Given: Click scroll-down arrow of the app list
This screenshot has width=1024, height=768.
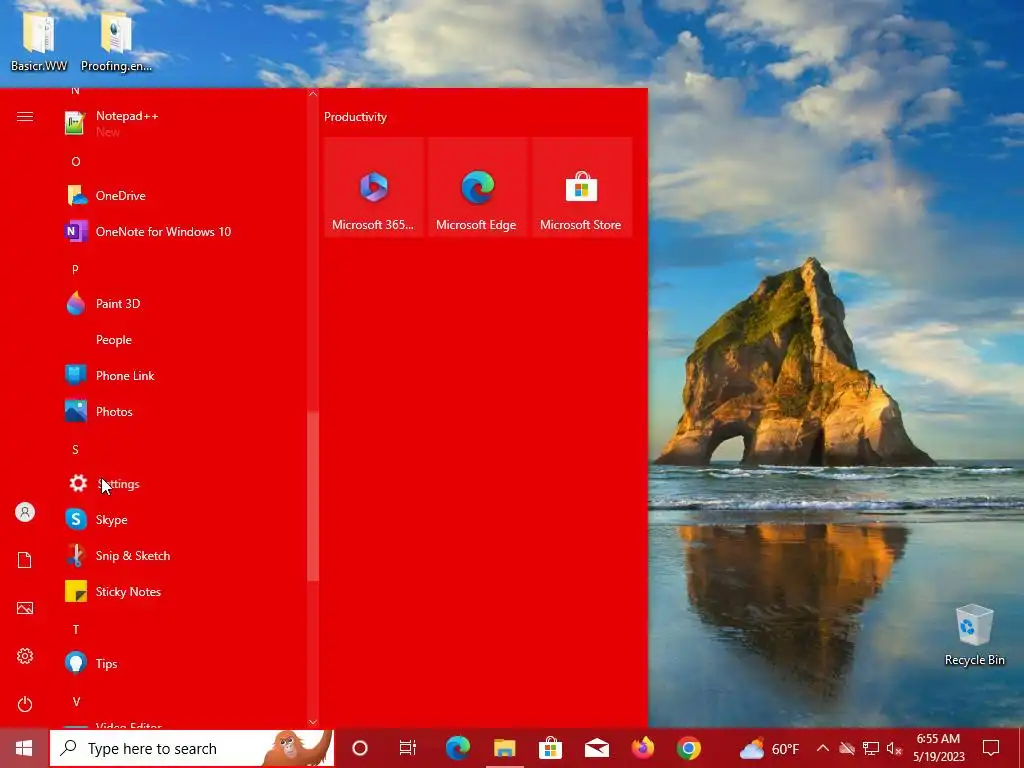Looking at the screenshot, I should tap(313, 722).
